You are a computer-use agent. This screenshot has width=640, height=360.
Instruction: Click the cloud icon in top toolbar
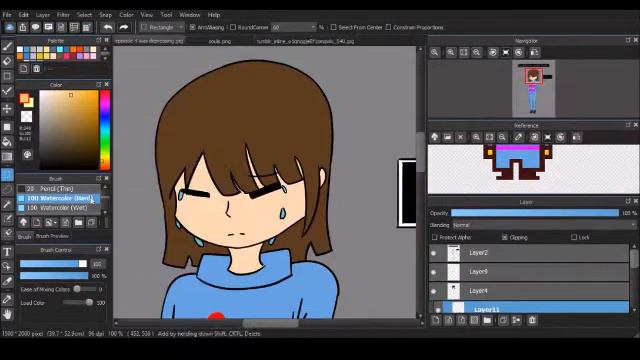pyautogui.click(x=10, y=27)
